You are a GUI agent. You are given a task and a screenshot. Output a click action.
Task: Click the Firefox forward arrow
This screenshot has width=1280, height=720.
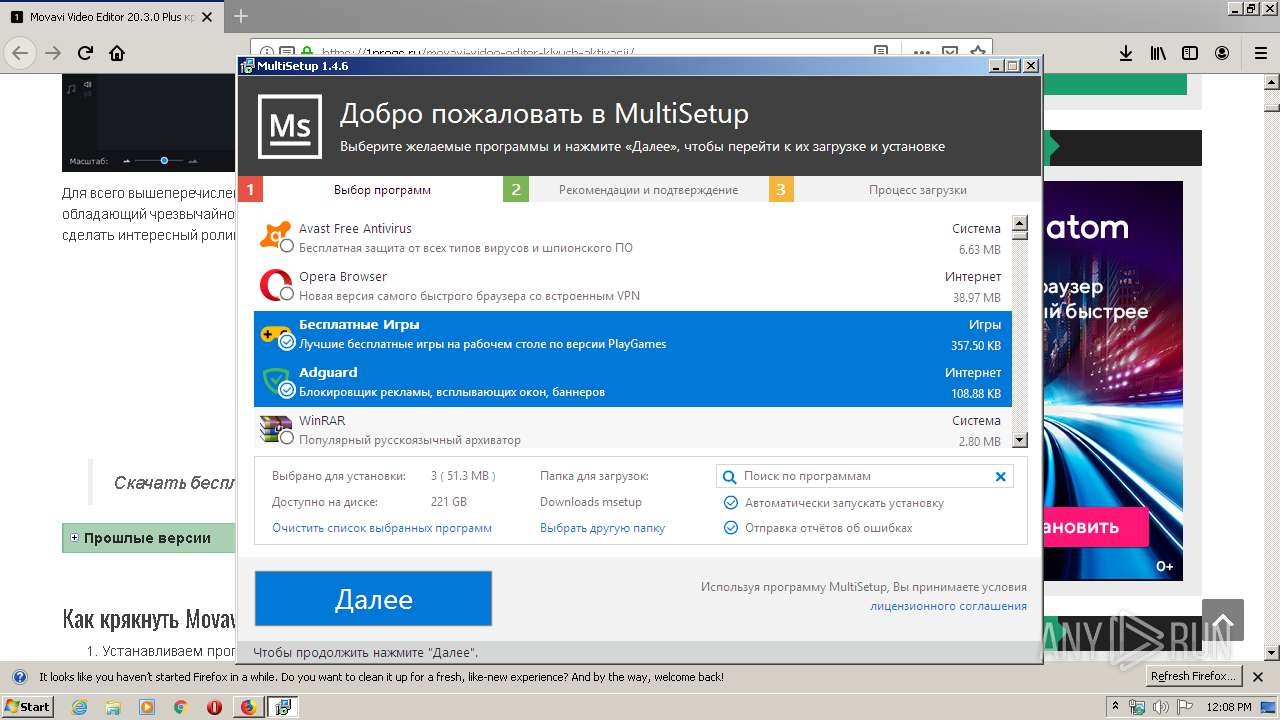point(53,53)
